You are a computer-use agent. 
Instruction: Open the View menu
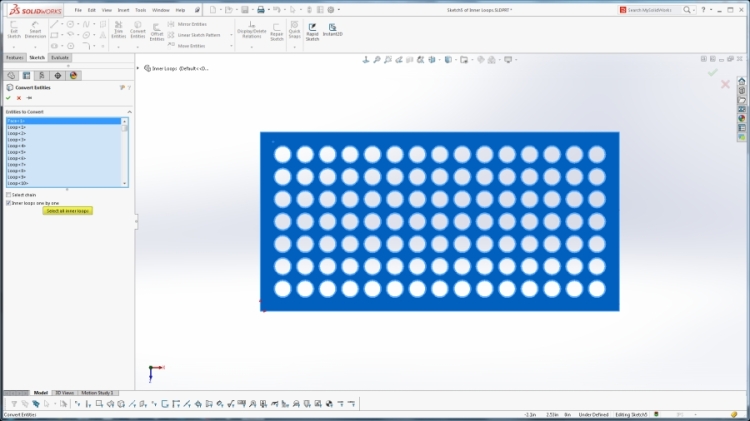click(x=107, y=10)
